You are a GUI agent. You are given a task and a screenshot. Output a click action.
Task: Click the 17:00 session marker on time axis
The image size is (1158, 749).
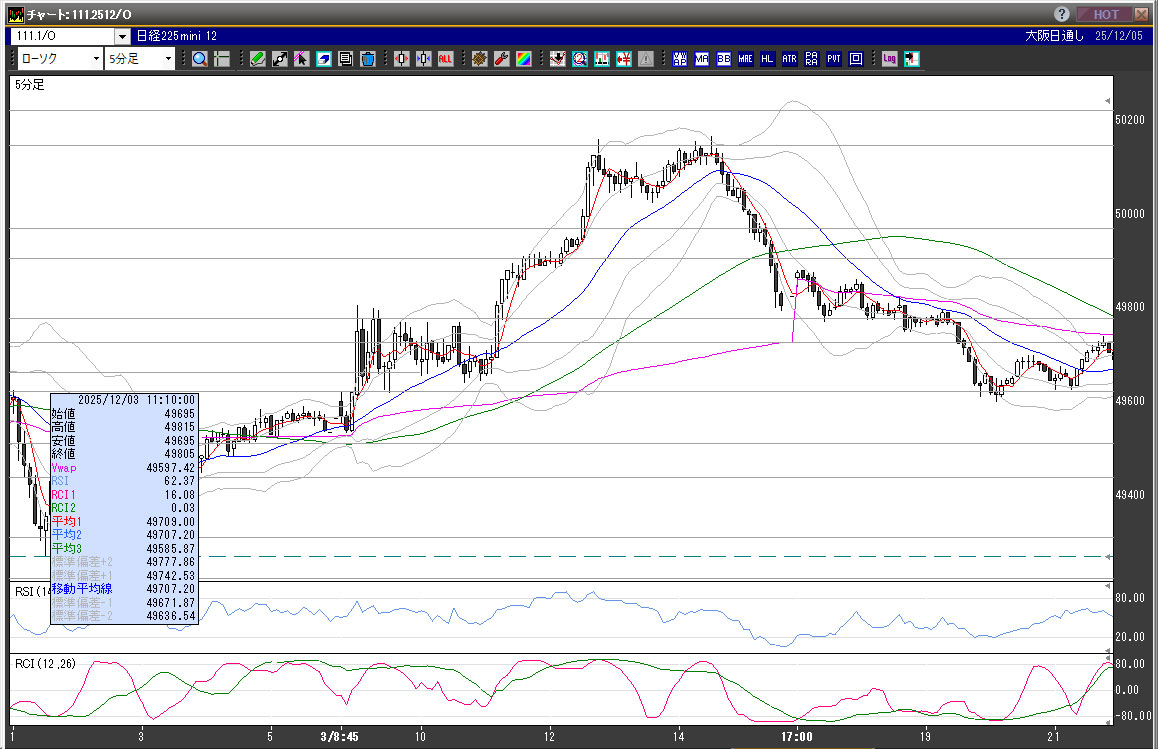[797, 737]
